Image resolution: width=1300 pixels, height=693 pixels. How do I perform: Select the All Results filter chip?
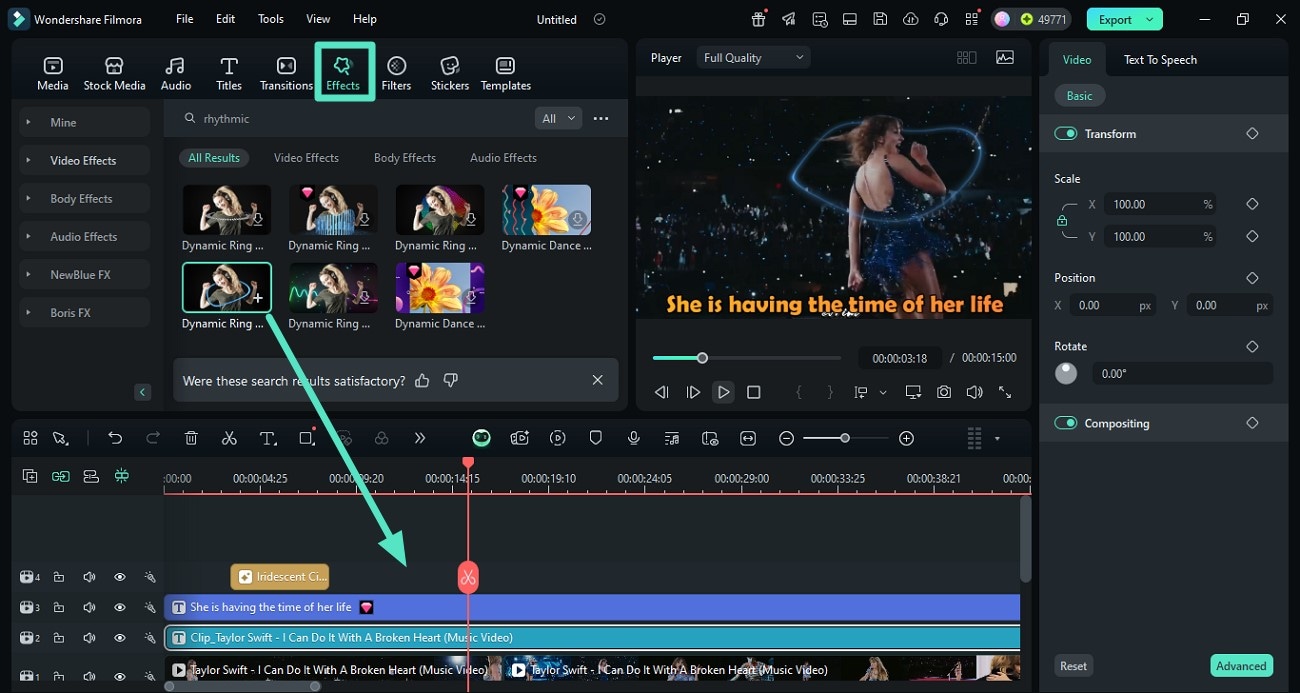tap(214, 158)
